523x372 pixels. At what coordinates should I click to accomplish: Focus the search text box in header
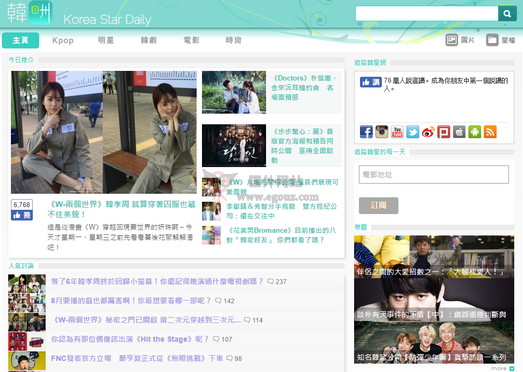click(x=427, y=14)
